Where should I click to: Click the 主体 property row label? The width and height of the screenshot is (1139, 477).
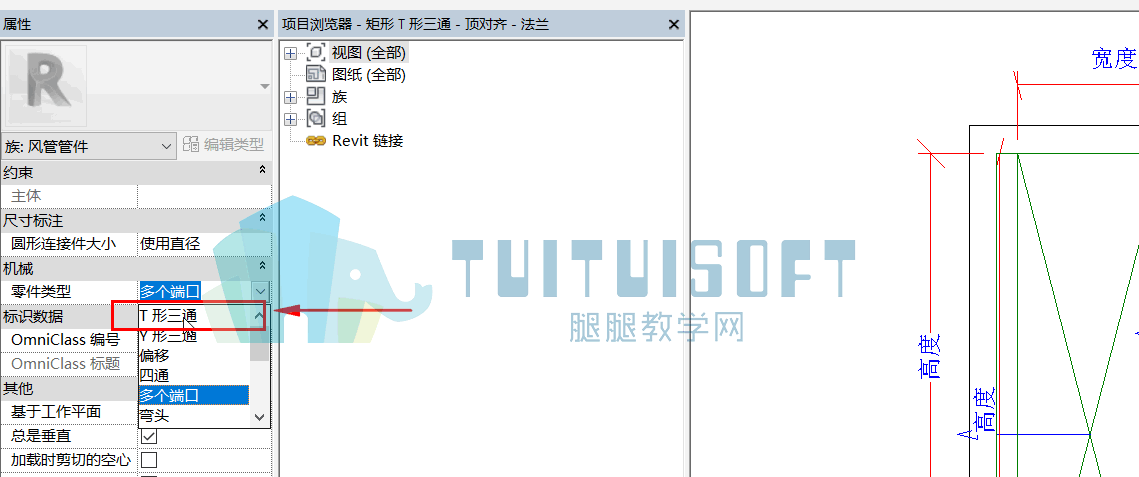pyautogui.click(x=26, y=196)
